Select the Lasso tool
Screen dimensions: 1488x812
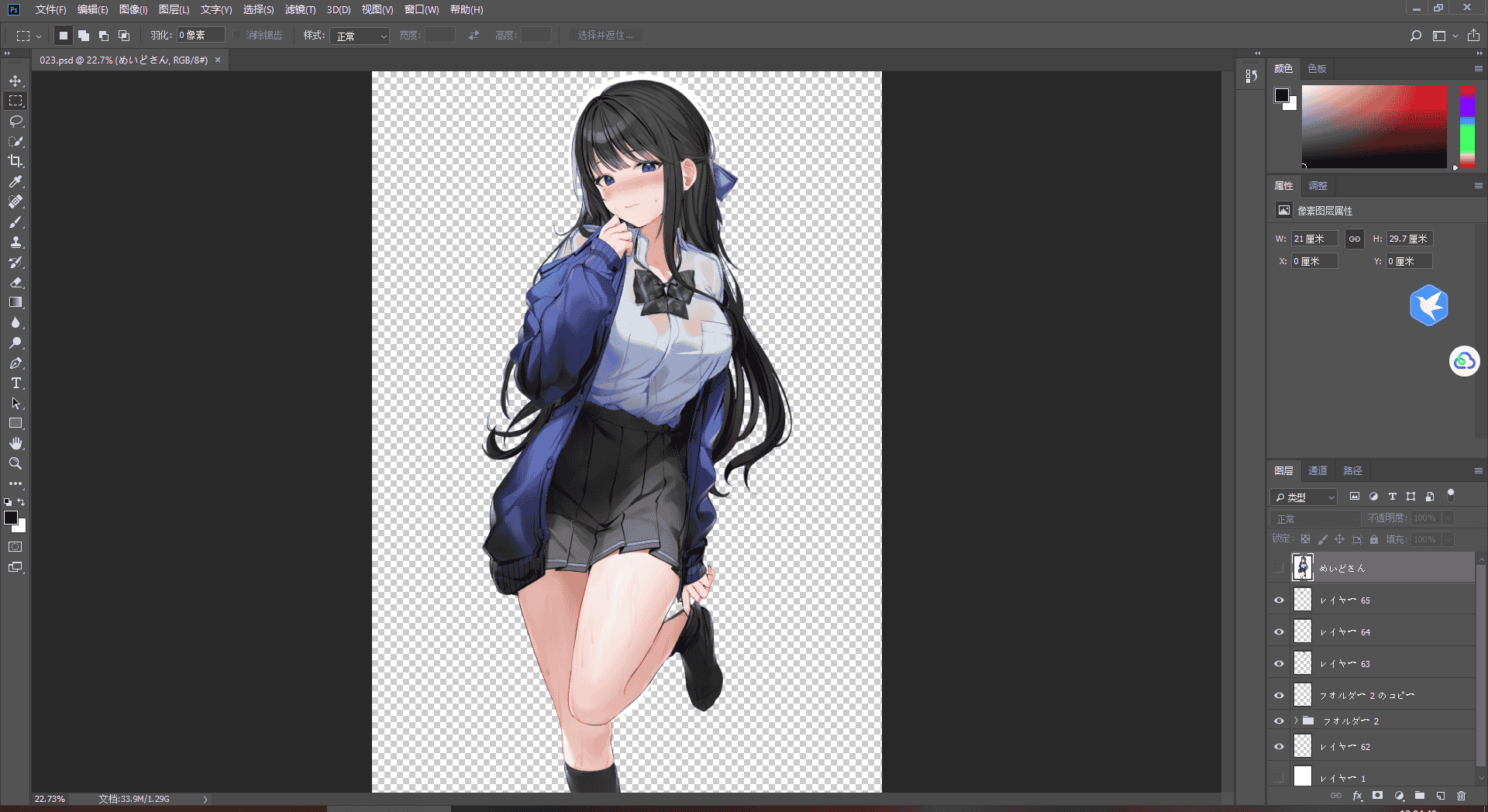(x=15, y=121)
